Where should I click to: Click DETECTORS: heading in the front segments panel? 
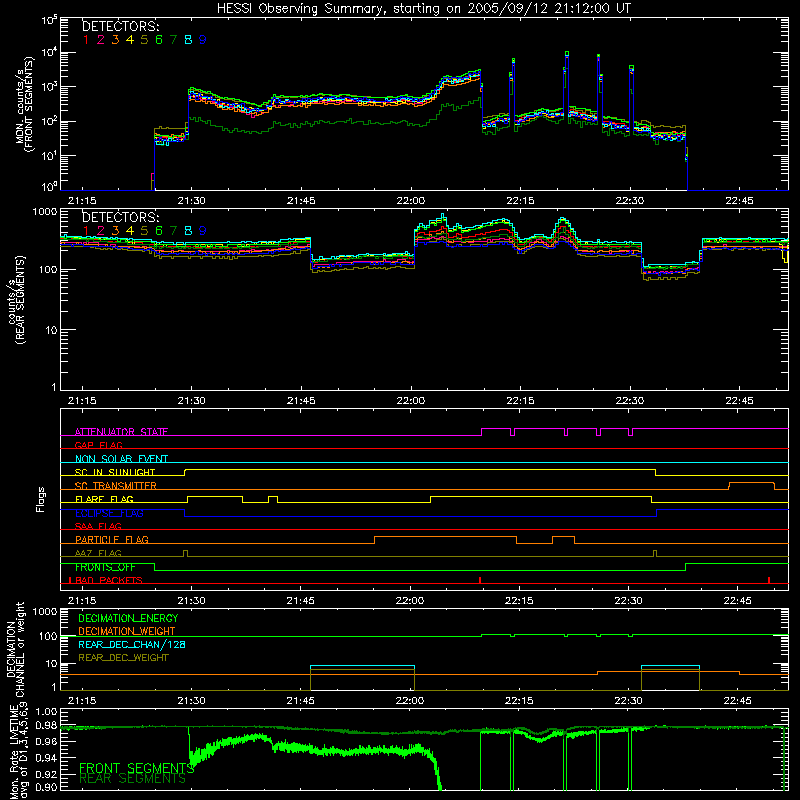click(120, 26)
